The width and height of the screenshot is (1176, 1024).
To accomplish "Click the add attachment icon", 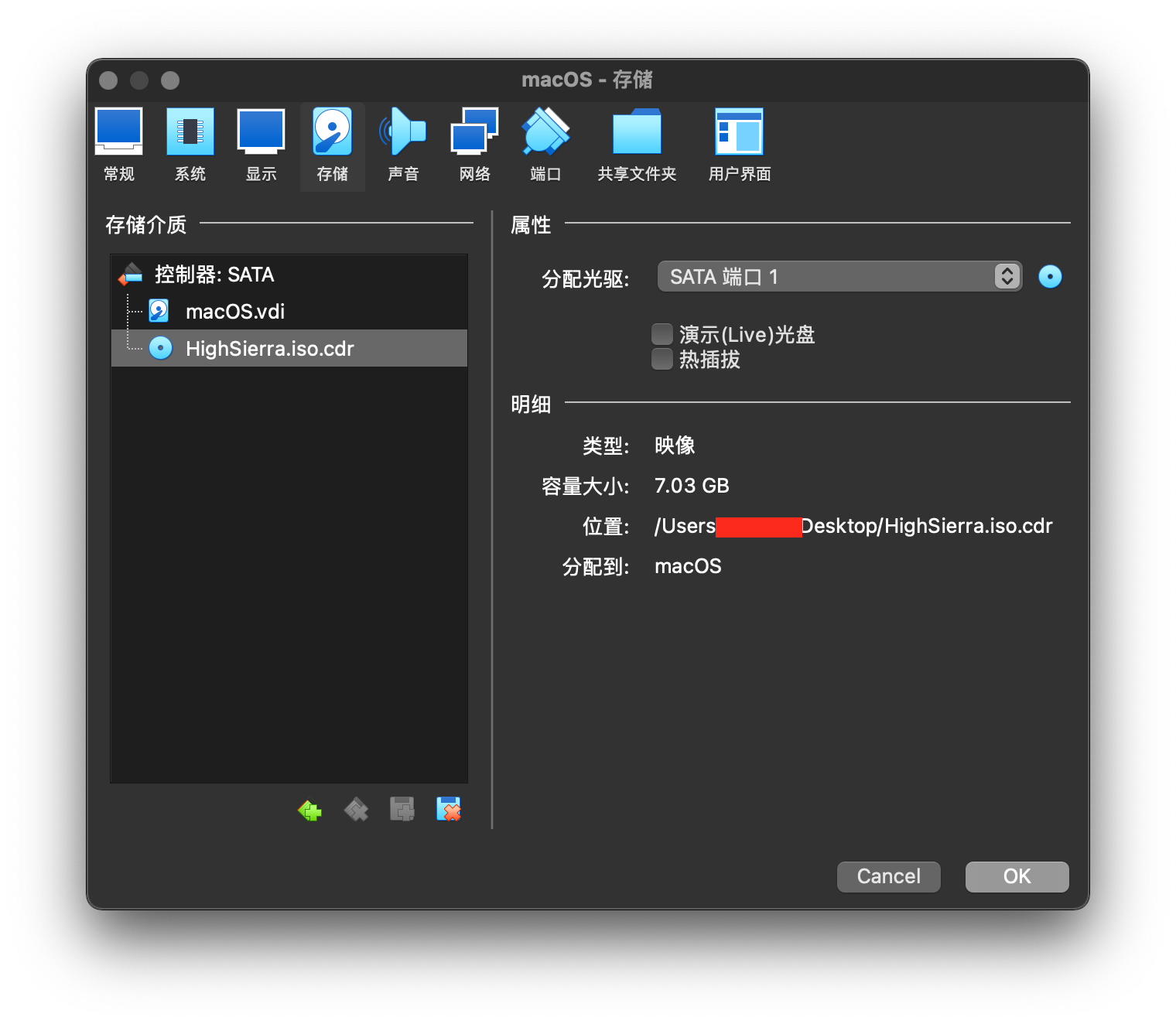I will click(x=402, y=810).
